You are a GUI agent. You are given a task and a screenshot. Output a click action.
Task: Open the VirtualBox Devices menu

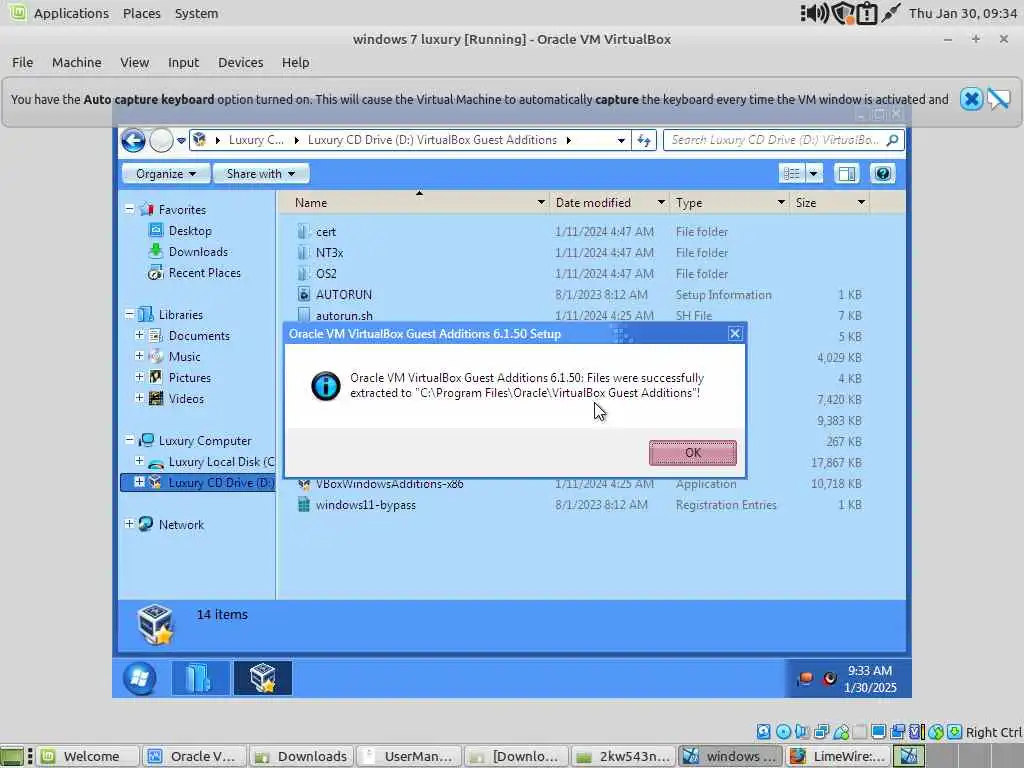point(240,63)
